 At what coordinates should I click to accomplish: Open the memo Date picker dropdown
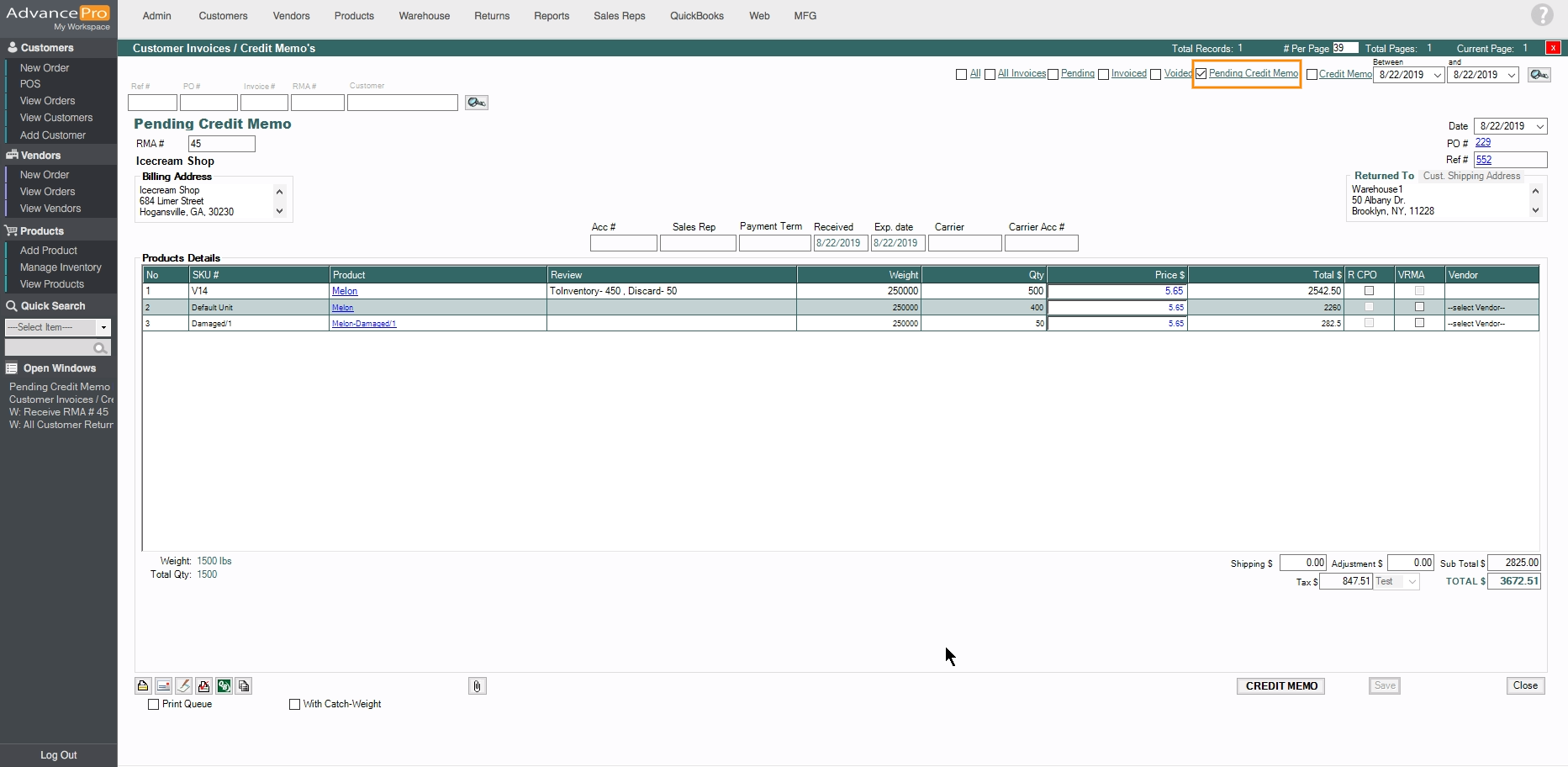(1539, 127)
